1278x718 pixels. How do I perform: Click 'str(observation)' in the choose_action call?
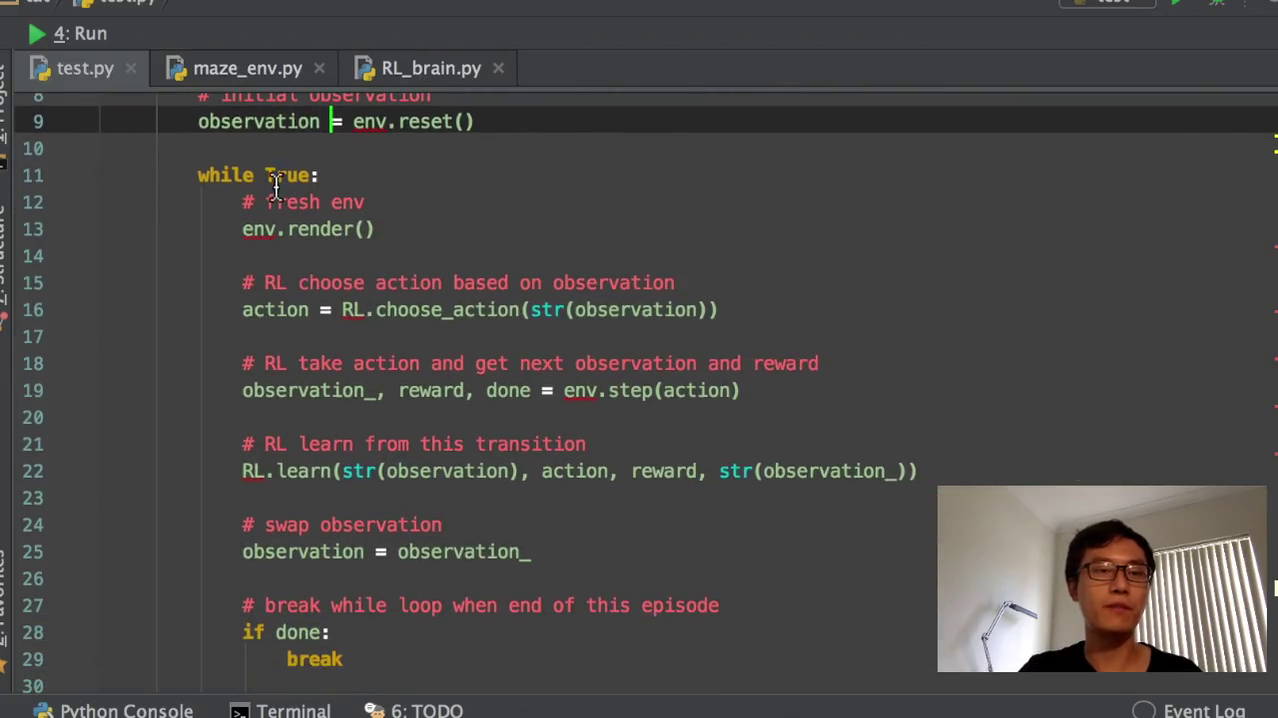point(618,310)
